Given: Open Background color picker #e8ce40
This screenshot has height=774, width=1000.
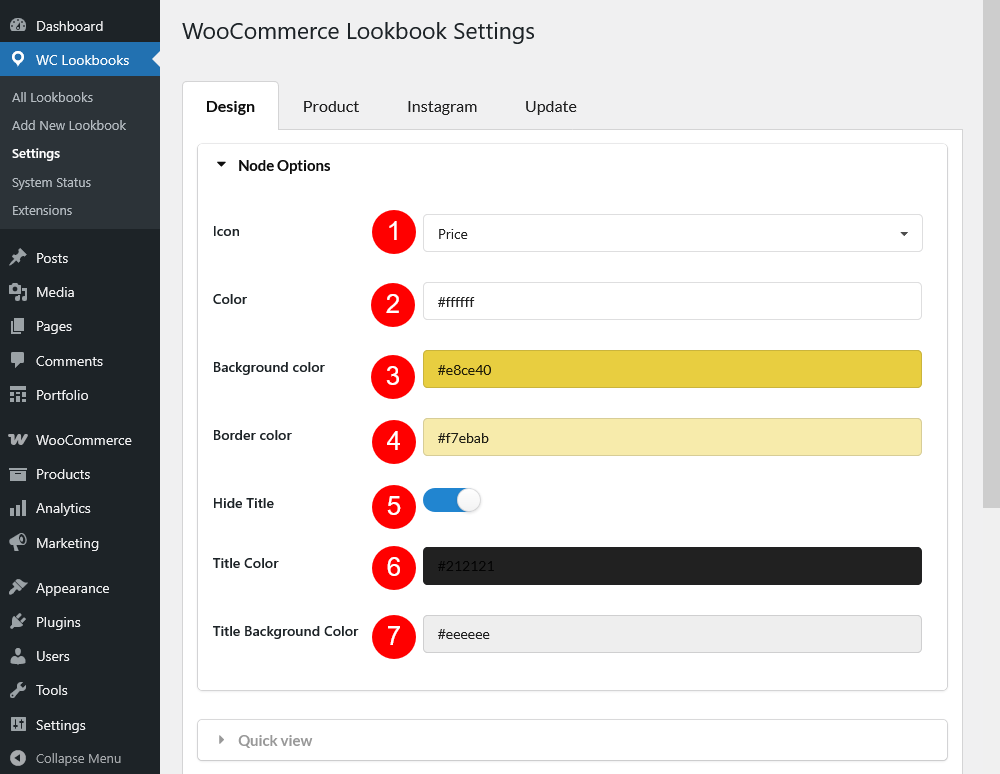Looking at the screenshot, I should click(672, 369).
